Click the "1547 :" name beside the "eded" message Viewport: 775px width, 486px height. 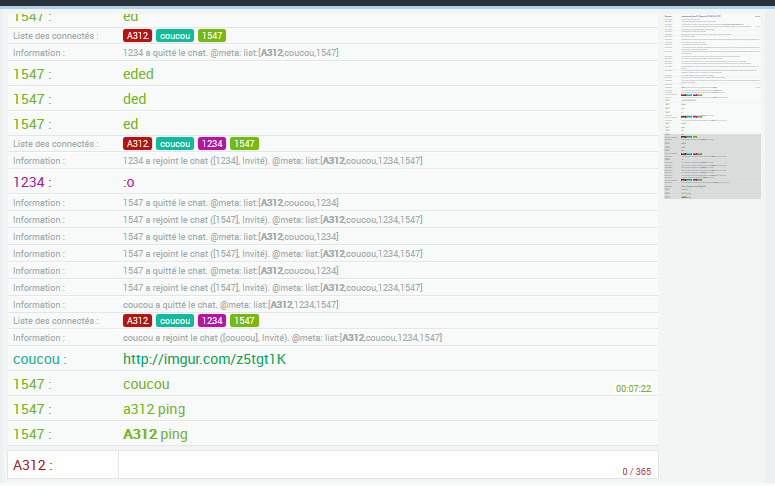(x=32, y=74)
